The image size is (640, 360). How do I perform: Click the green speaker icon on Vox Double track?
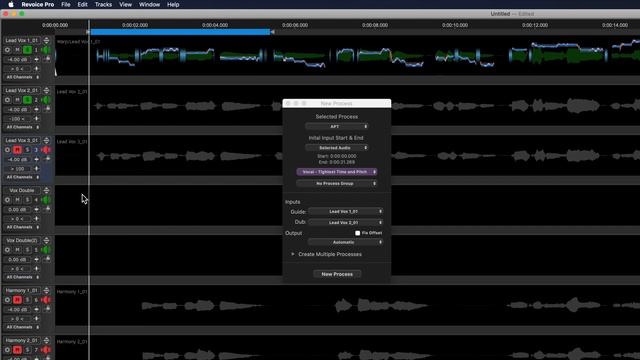(46, 200)
